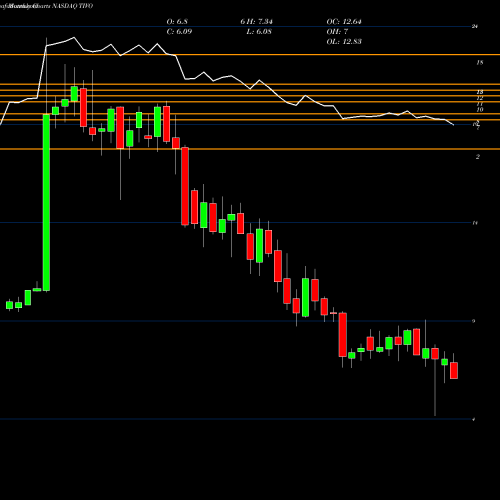Click the axis label 9
Screen dimensions: 500x500
tap(474, 321)
